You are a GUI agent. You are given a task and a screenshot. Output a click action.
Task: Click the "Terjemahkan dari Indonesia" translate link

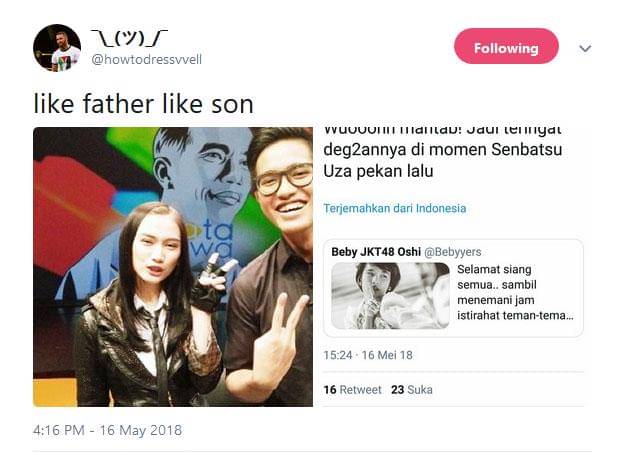click(x=394, y=209)
